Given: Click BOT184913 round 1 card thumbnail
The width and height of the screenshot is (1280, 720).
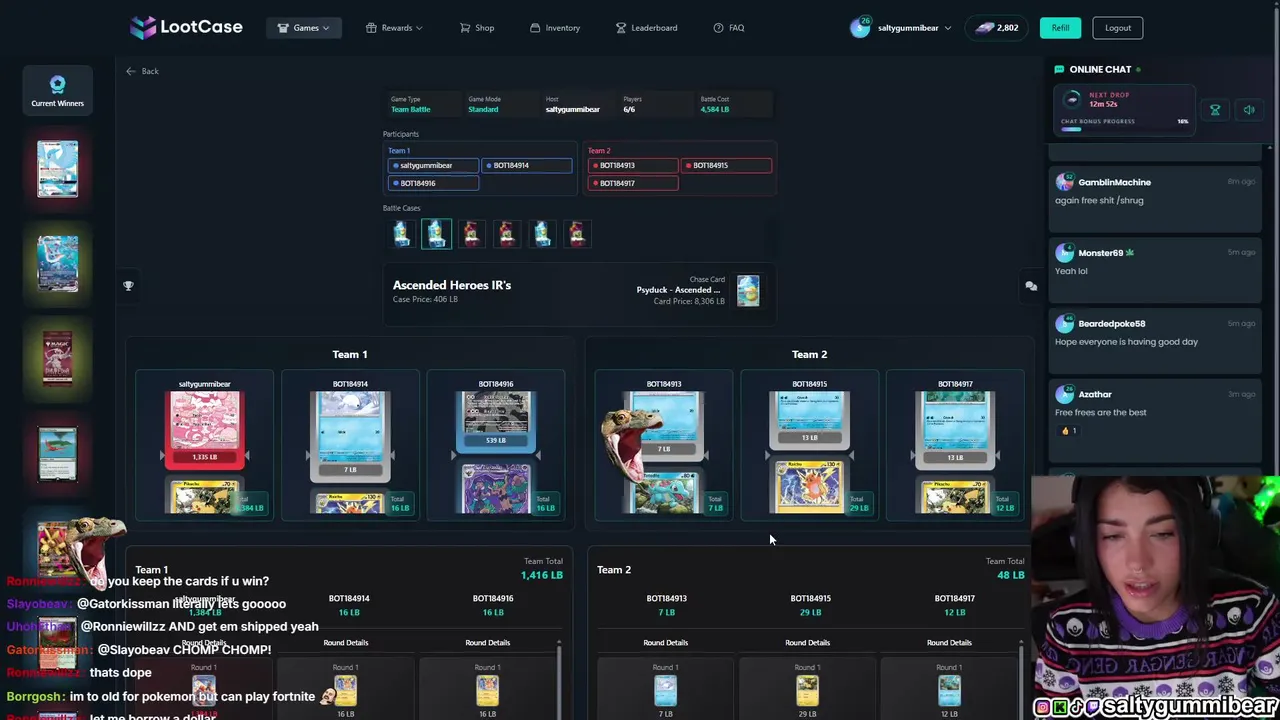Looking at the screenshot, I should point(665,691).
